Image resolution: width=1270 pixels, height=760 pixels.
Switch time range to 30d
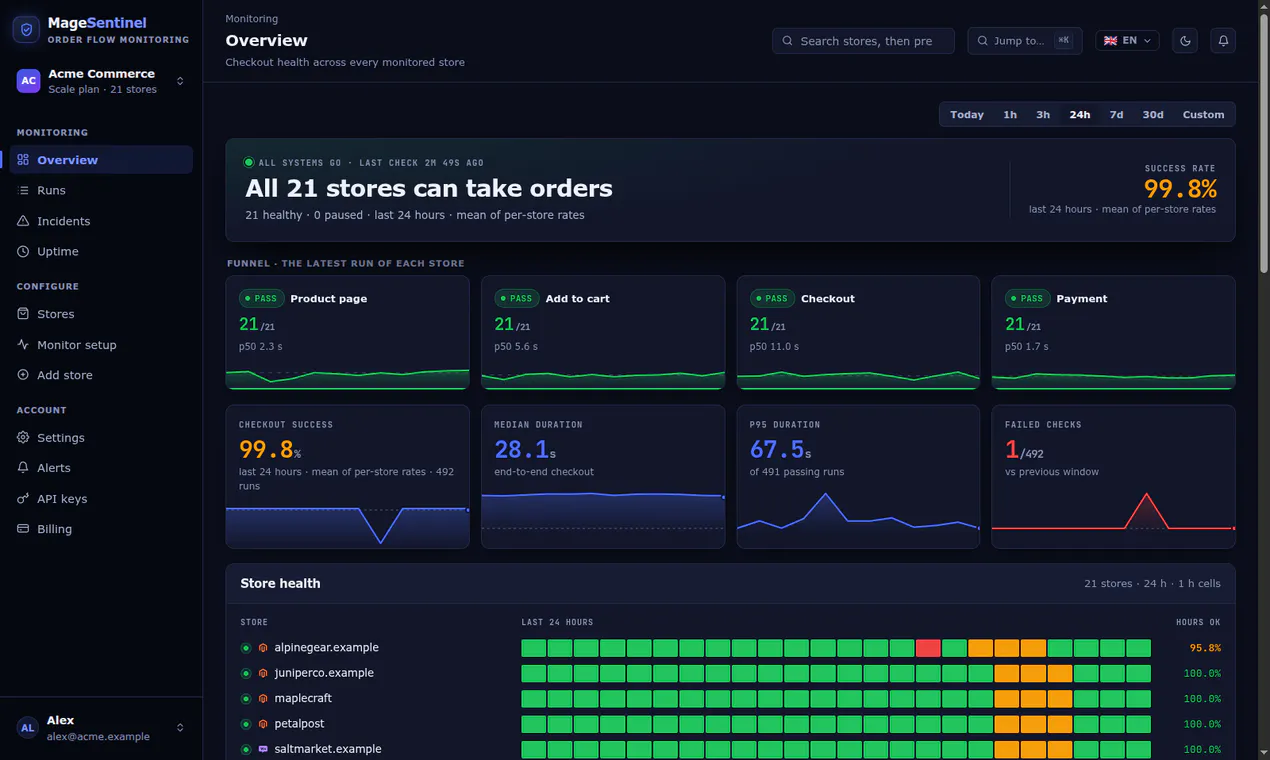(1153, 115)
